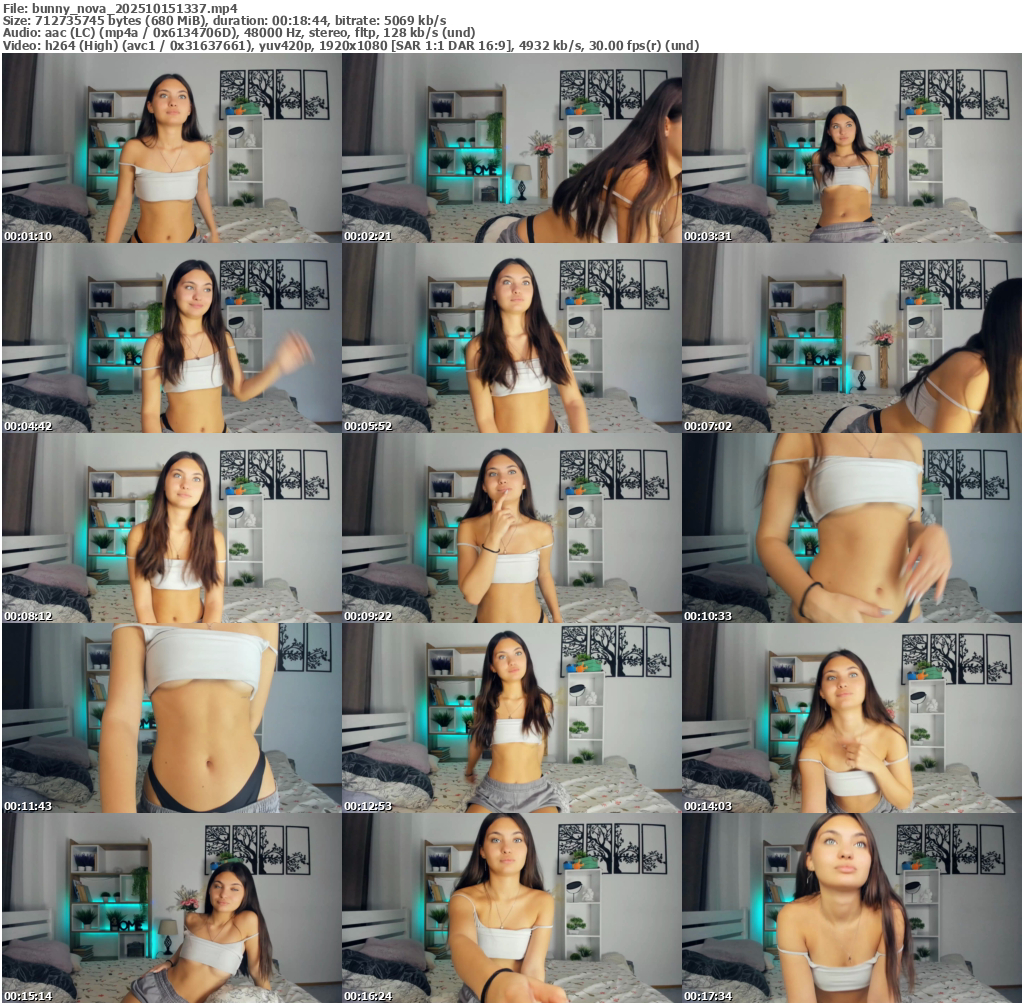This screenshot has height=1003, width=1024.
Task: Choose the thumbnail at 00:05:52
Action: point(511,338)
